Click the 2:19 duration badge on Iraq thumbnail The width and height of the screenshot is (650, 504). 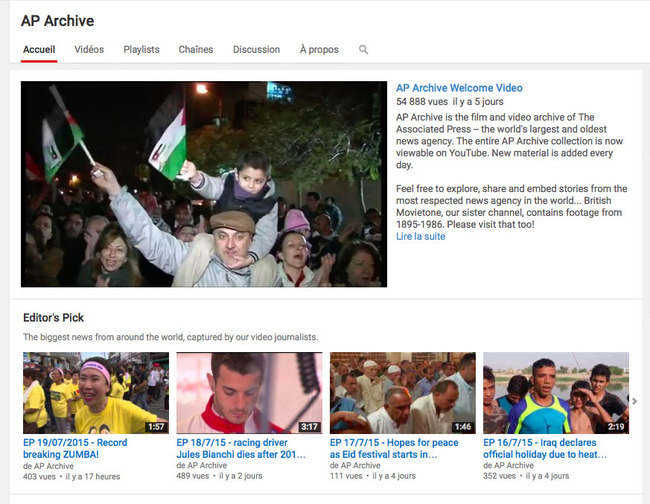pos(616,426)
